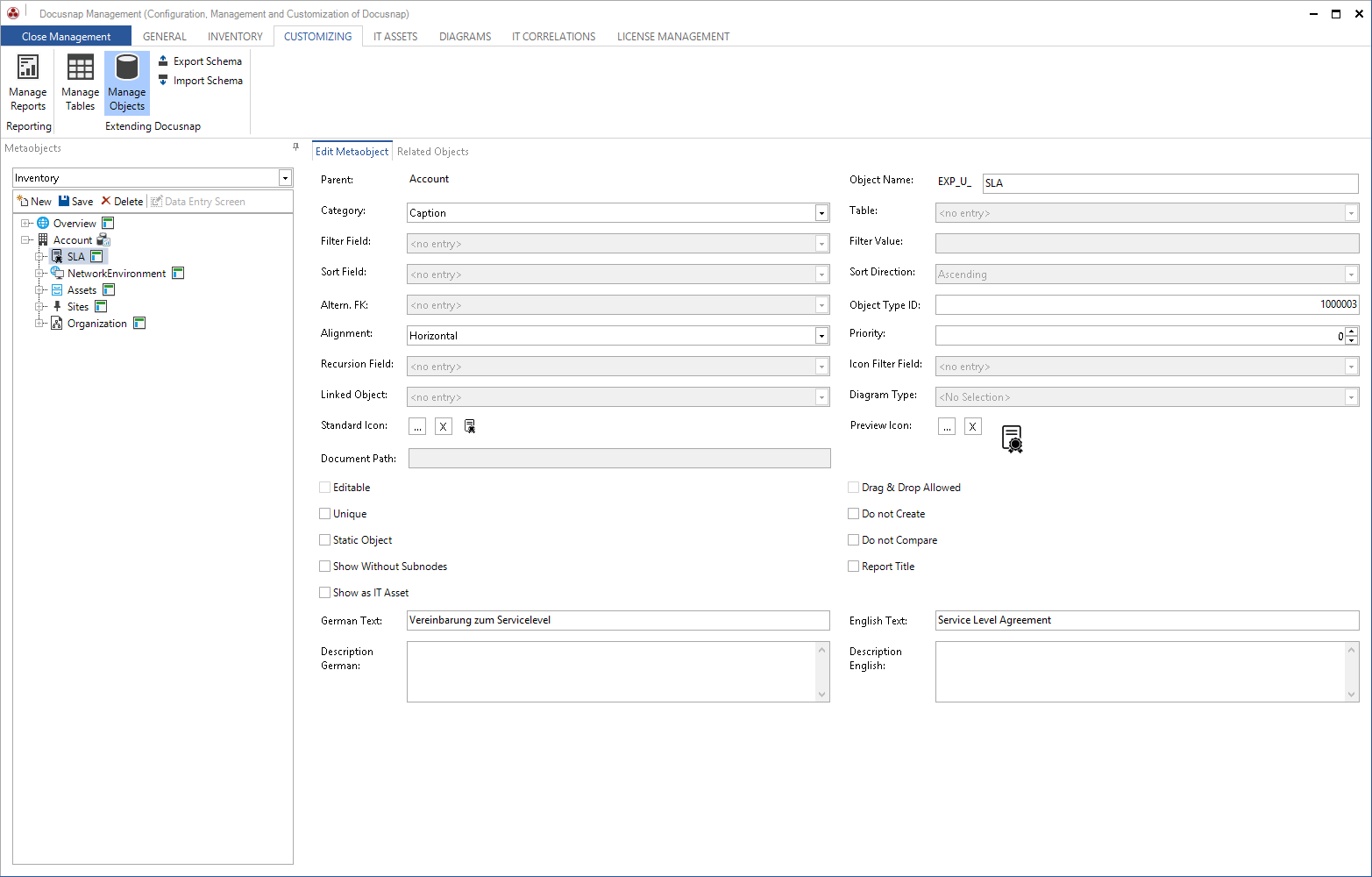
Task: Expand the SLA tree node
Action: point(39,256)
